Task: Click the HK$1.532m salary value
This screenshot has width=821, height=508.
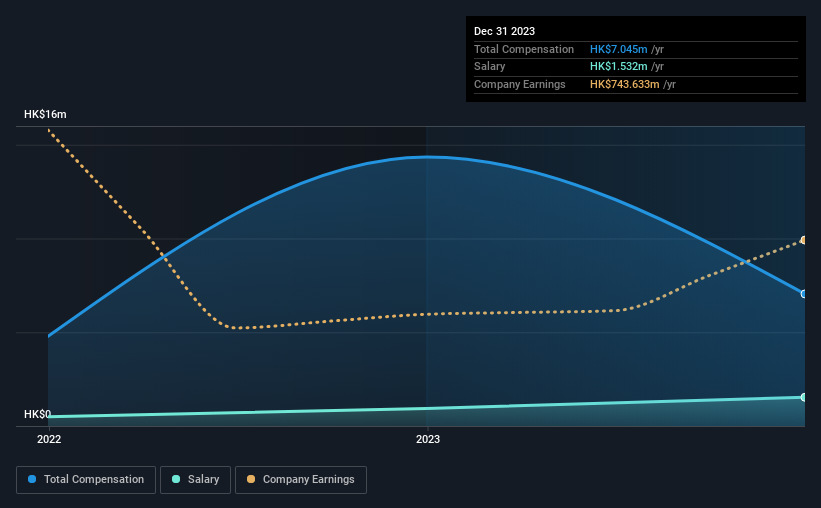Action: click(618, 67)
